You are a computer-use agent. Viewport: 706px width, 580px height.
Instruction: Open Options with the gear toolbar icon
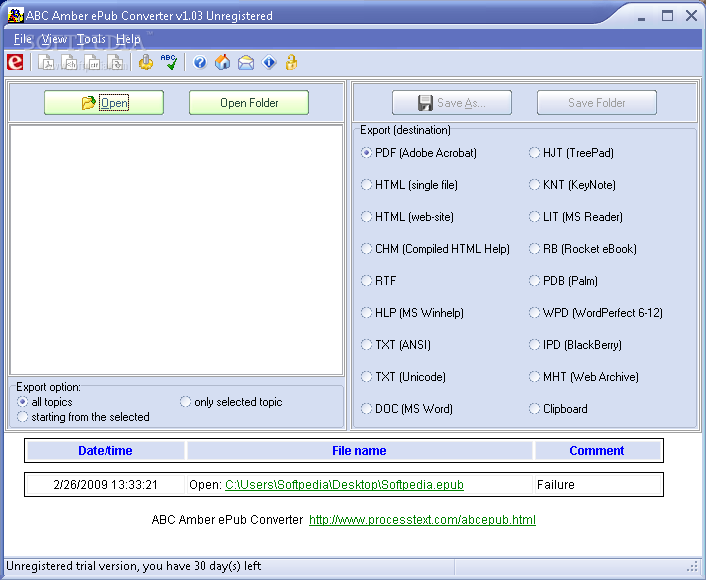pyautogui.click(x=146, y=62)
